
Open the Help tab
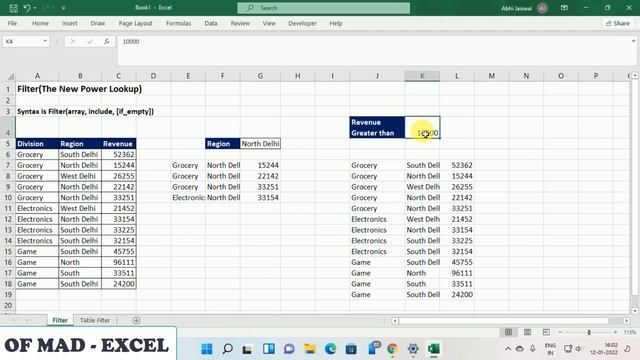[336, 23]
